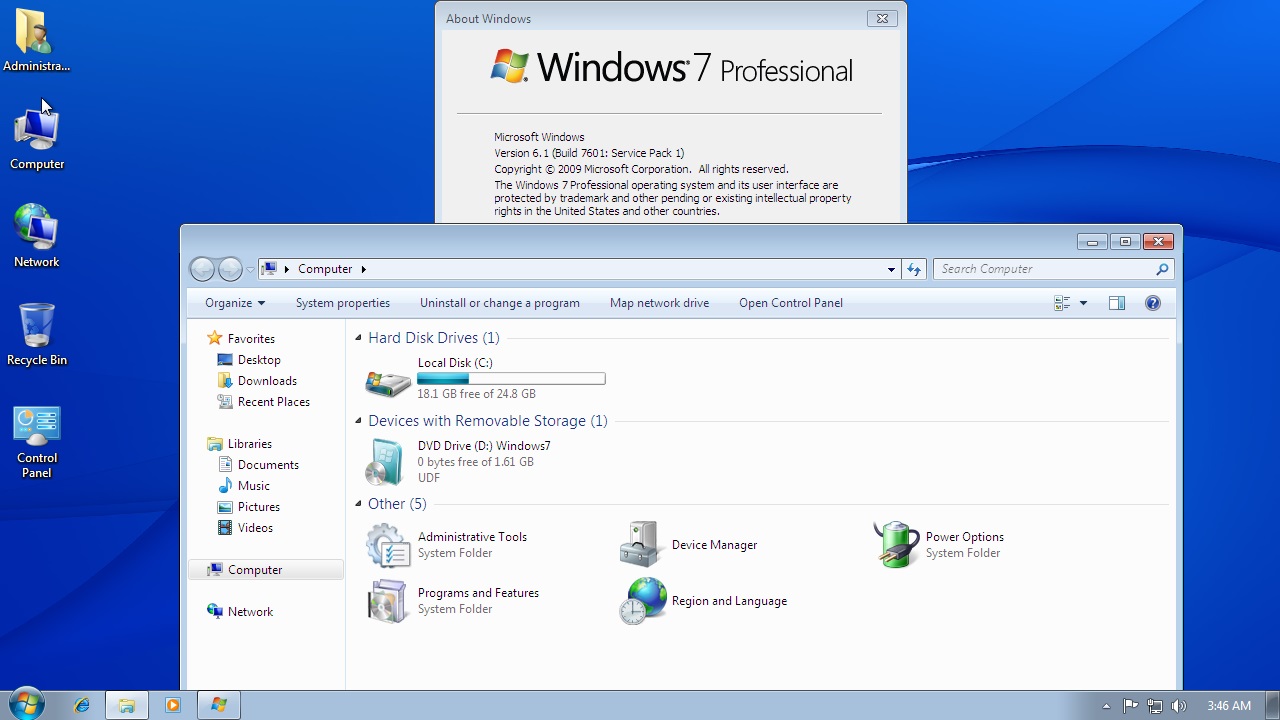Select Network in the navigation pane
Viewport: 1280px width, 720px height.
coord(250,612)
